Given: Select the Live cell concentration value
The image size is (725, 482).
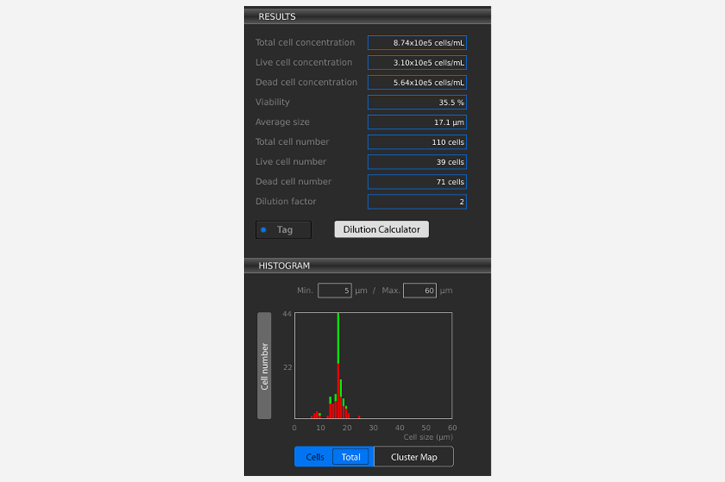Looking at the screenshot, I should tap(417, 62).
